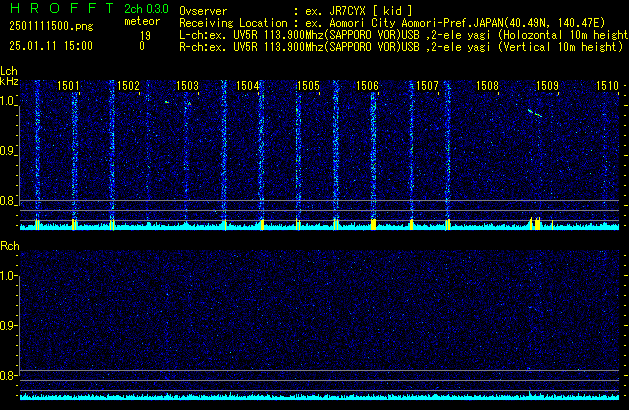Click the 1503 time marker
This screenshot has height=410, width=629.
click(188, 86)
